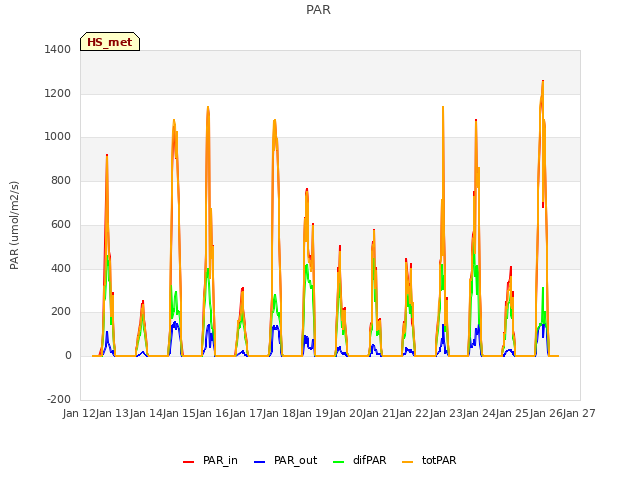Click the 400 y-axis label
This screenshot has width=640, height=480.
click(61, 269)
